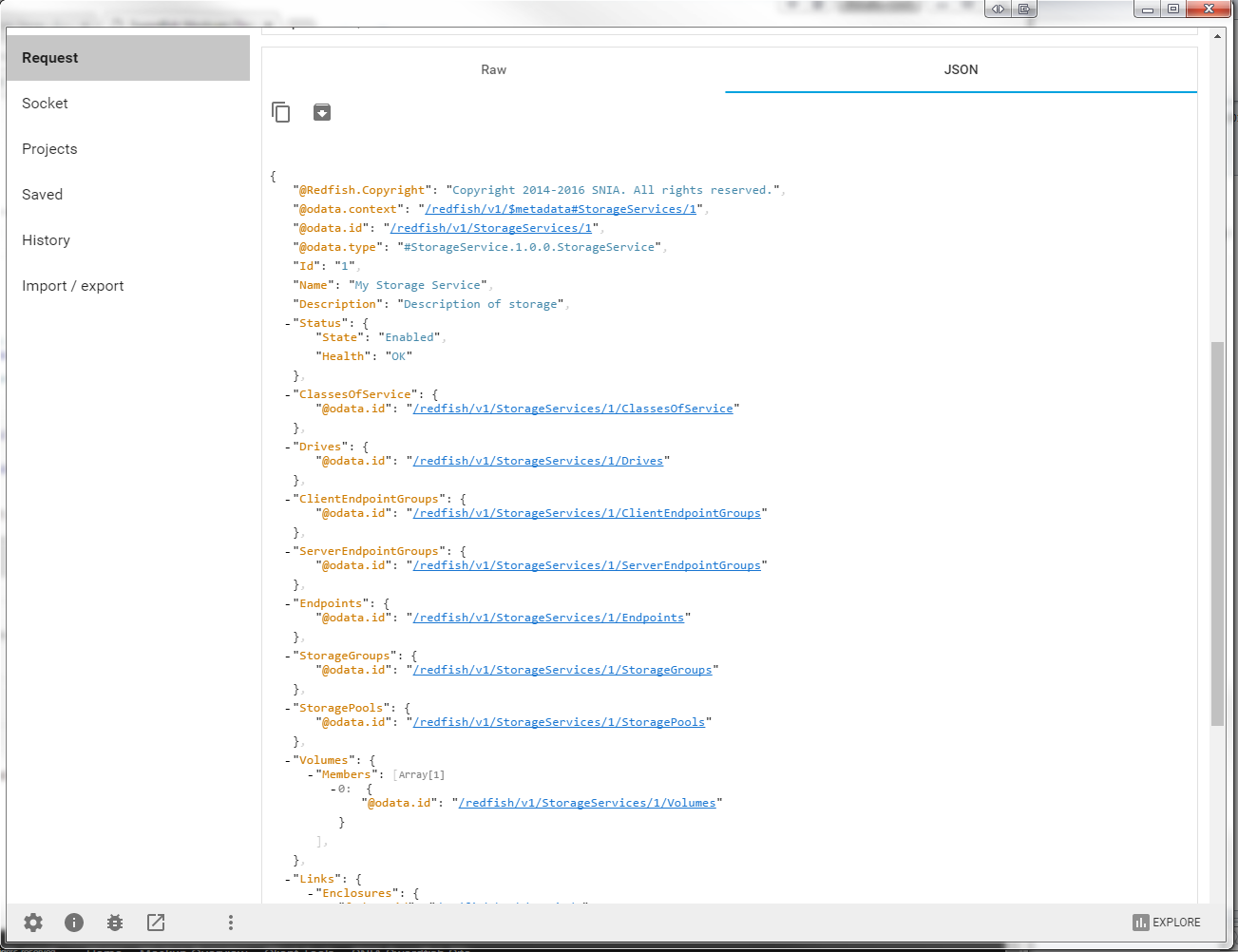Open the History sidebar item
Image resolution: width=1238 pixels, height=952 pixels.
(47, 240)
